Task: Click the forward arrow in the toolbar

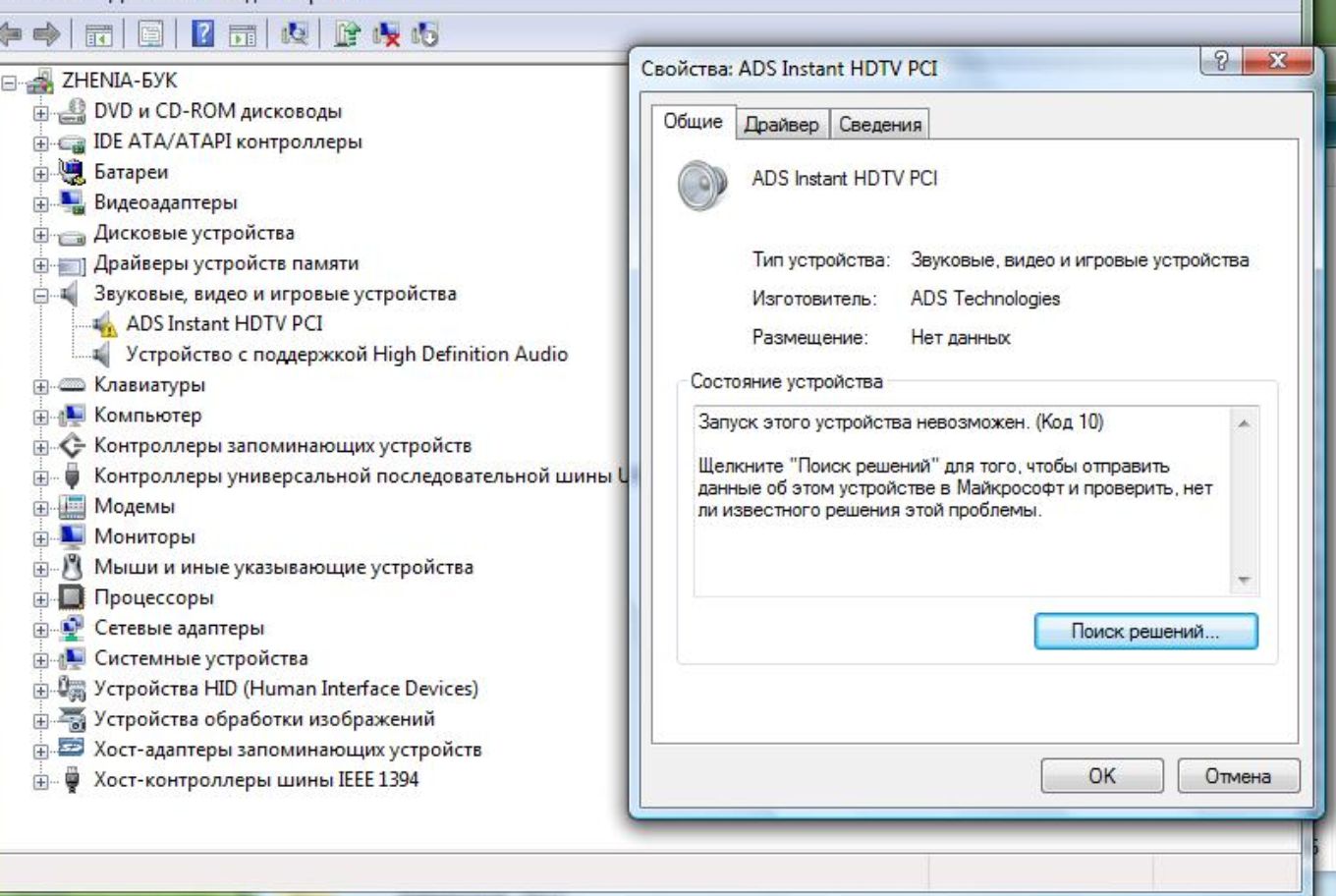Action: click(x=46, y=35)
